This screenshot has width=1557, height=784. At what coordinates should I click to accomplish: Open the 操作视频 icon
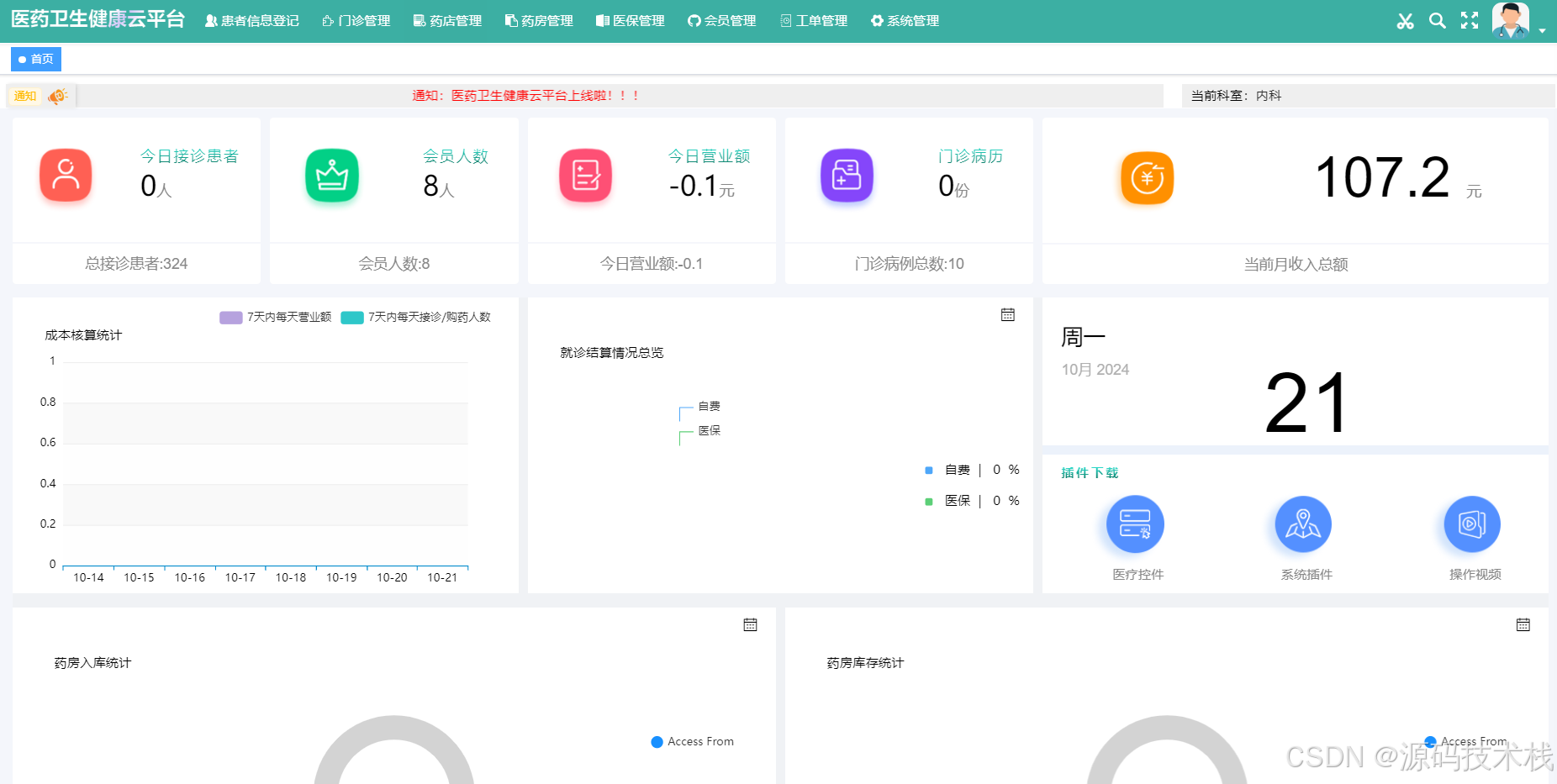[x=1472, y=524]
